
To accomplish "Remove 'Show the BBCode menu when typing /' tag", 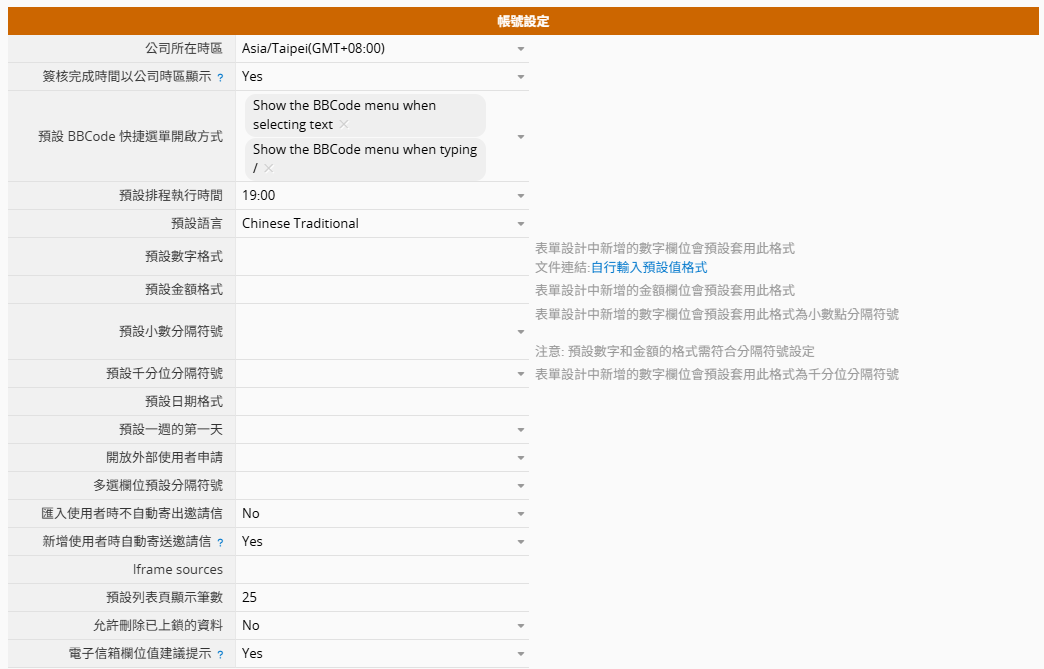I will pyautogui.click(x=268, y=168).
